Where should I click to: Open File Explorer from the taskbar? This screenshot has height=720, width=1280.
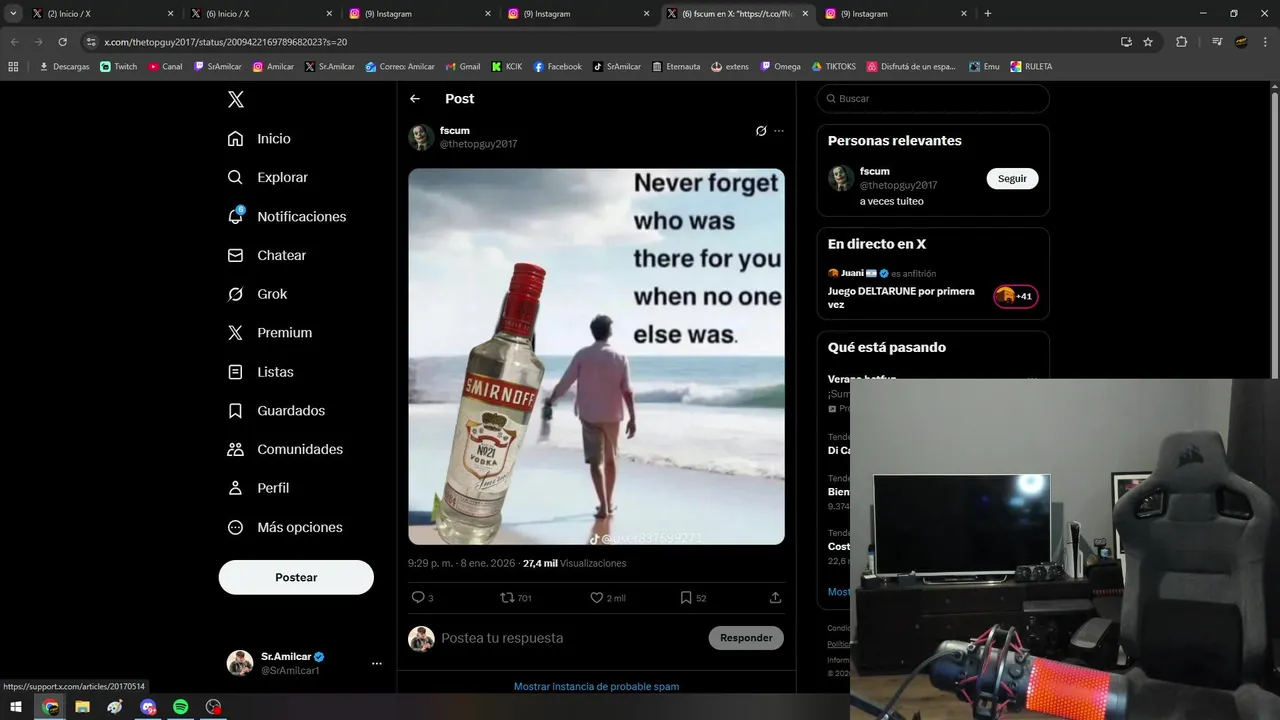(x=82, y=707)
